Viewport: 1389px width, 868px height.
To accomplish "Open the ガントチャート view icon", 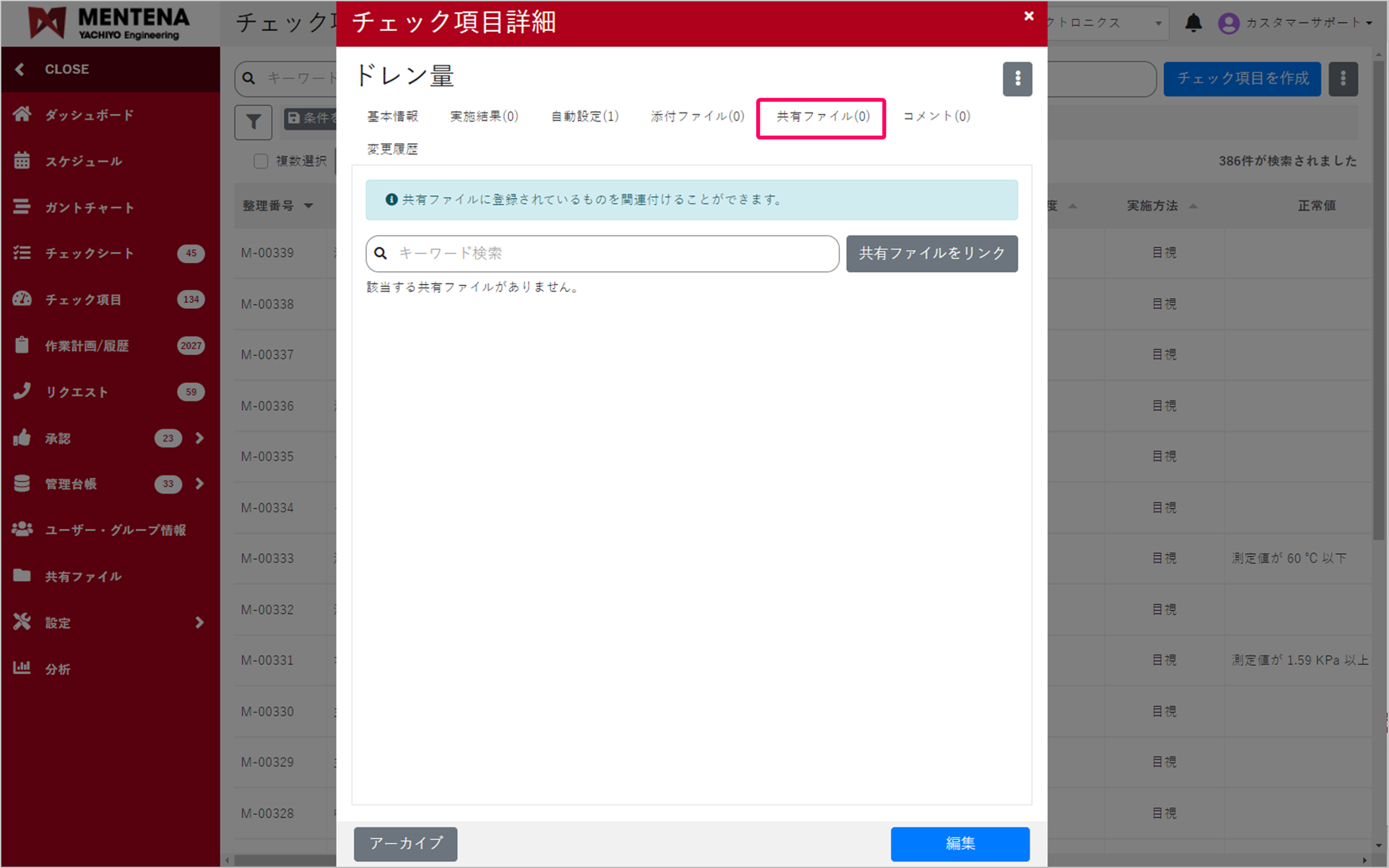I will click(x=22, y=207).
